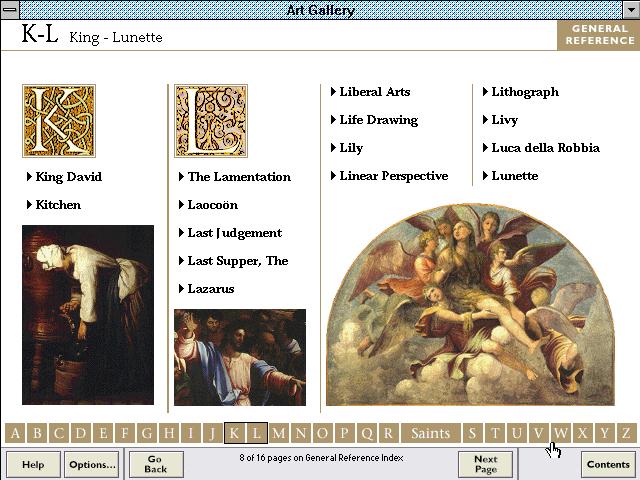Viewport: 640px width, 480px height.
Task: Click the ornamental letter K icon
Action: 59,121
